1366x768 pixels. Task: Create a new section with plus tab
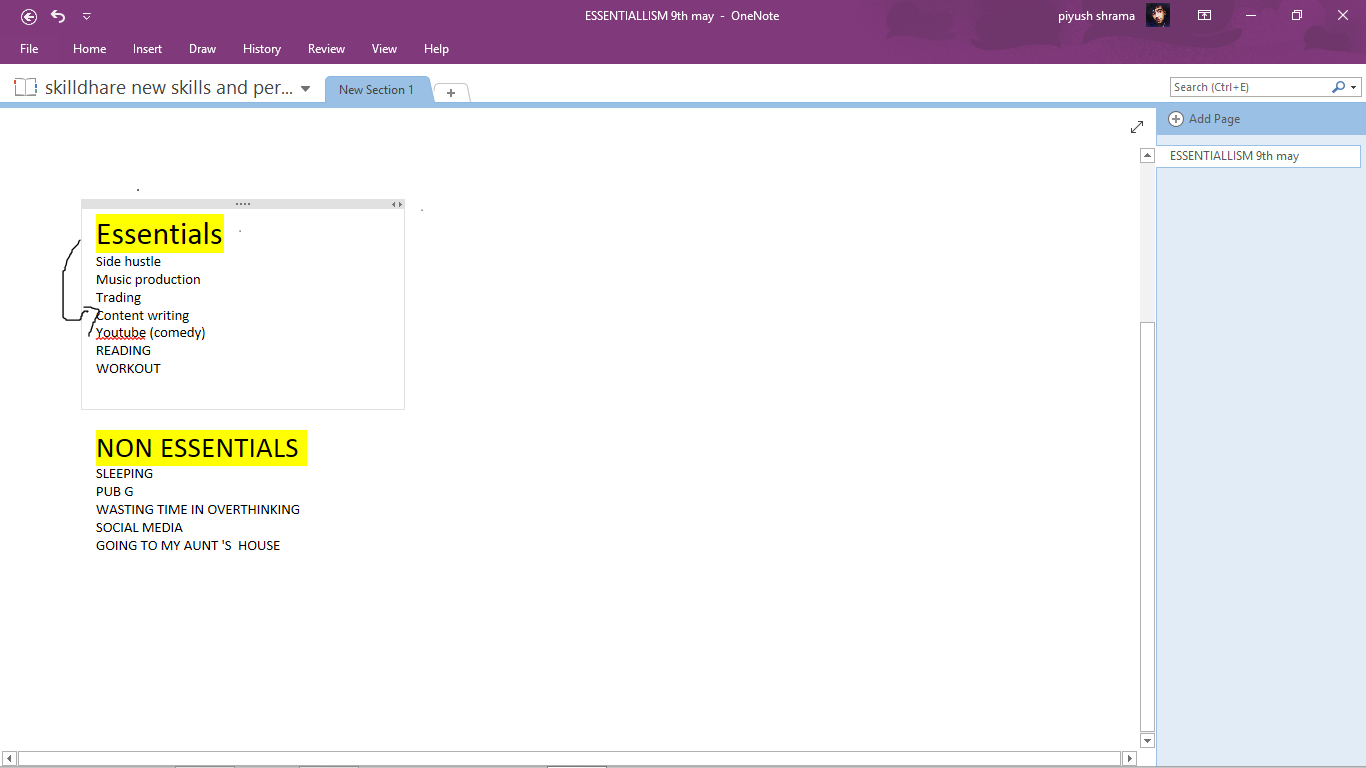point(451,93)
